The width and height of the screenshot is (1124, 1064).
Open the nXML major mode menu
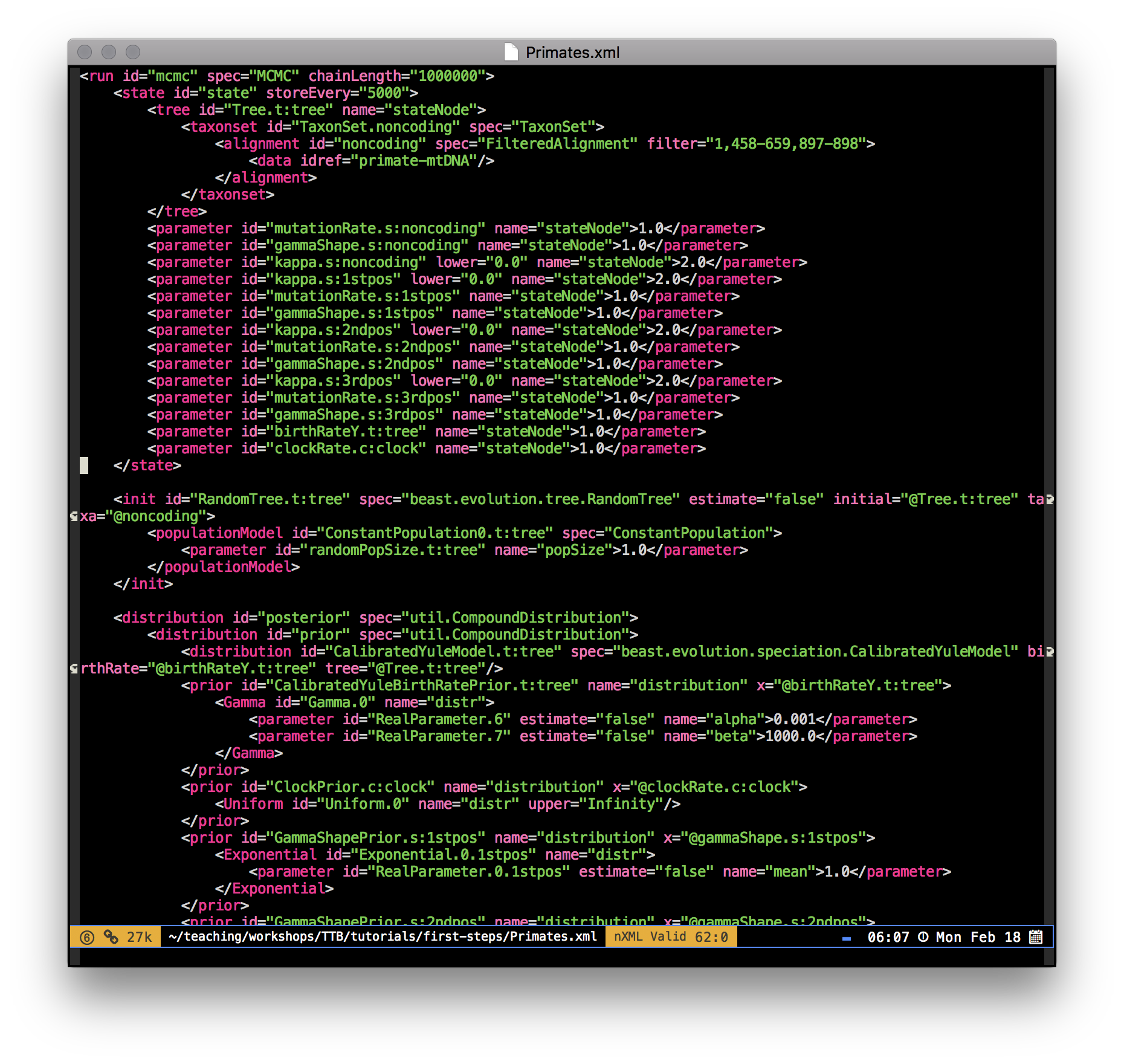pos(628,936)
